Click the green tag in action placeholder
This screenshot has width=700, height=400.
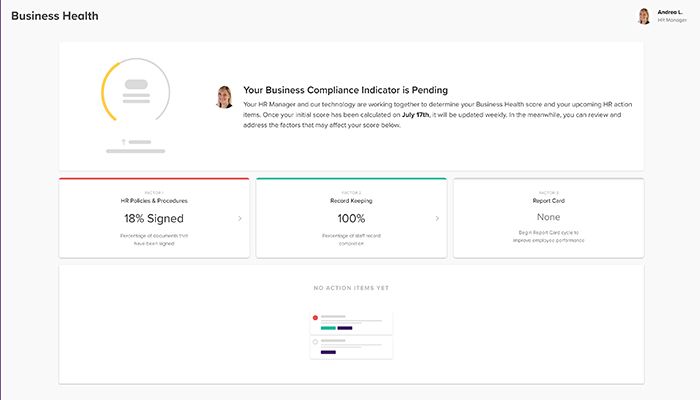point(327,327)
